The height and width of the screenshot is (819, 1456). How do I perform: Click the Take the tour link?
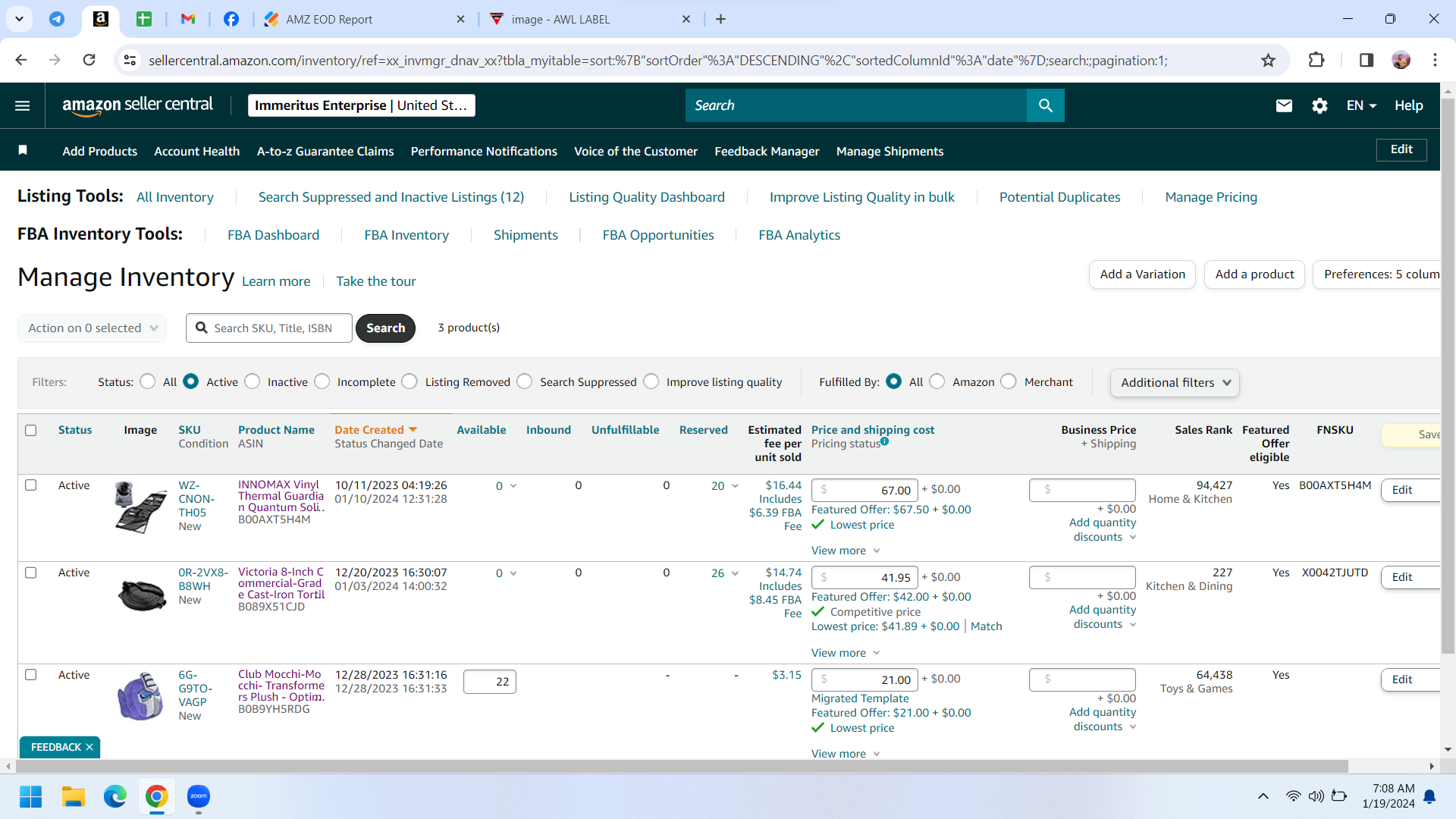(376, 281)
